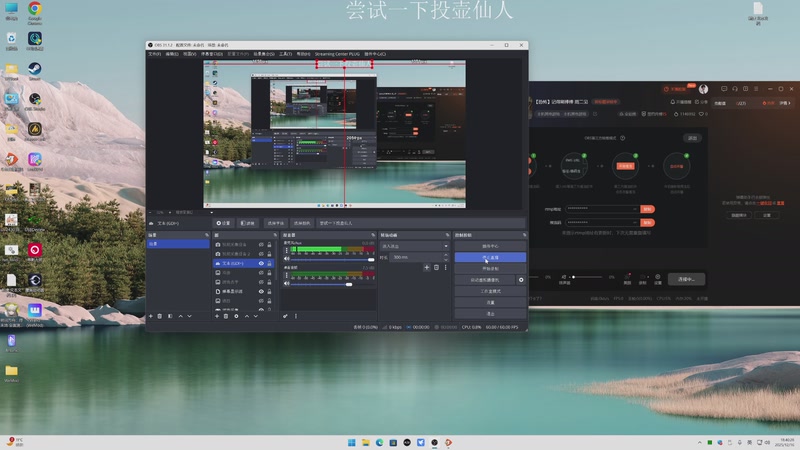
Task: Hide the first source using its eye icon
Action: (261, 244)
